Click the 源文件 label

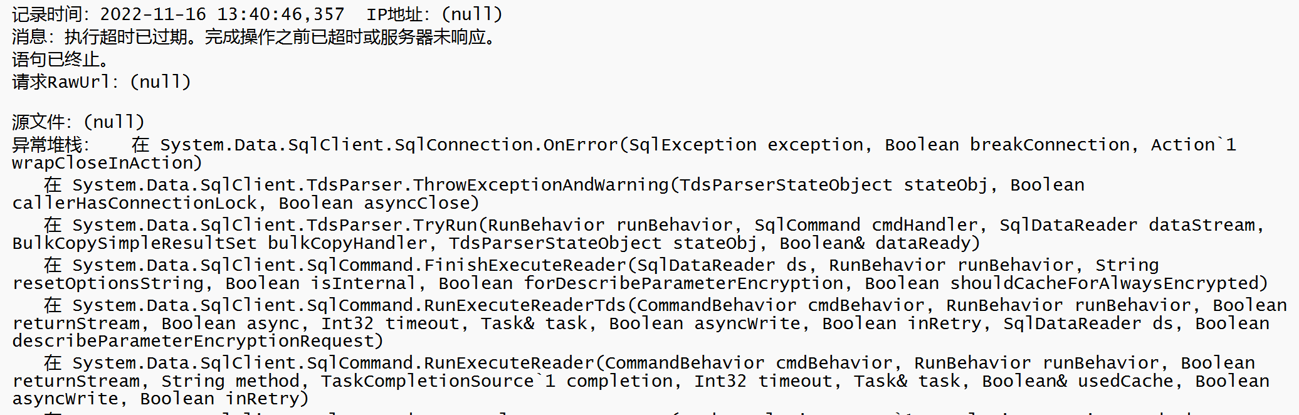tap(42, 122)
